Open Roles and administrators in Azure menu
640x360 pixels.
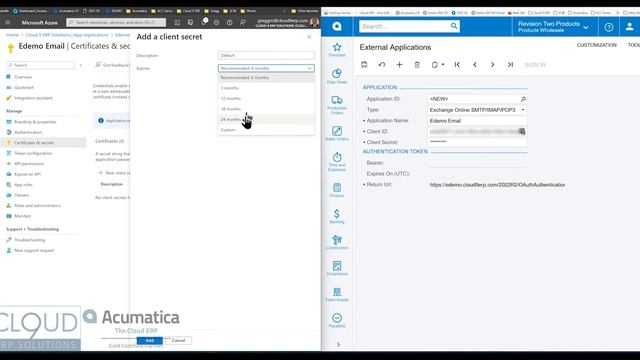click(37, 206)
